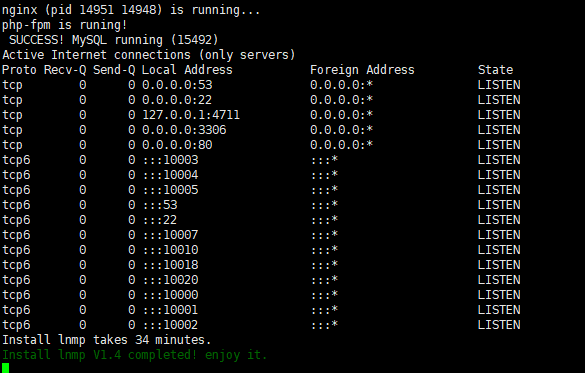The width and height of the screenshot is (585, 373).
Task: Click local address :::10001
Action: [x=171, y=310]
